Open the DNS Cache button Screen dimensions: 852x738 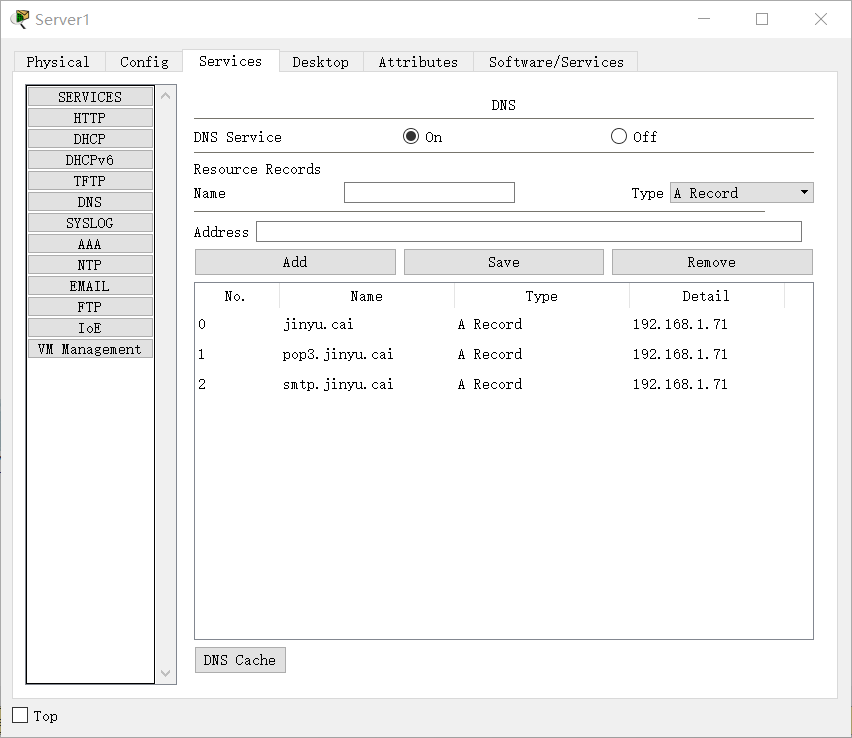click(240, 660)
